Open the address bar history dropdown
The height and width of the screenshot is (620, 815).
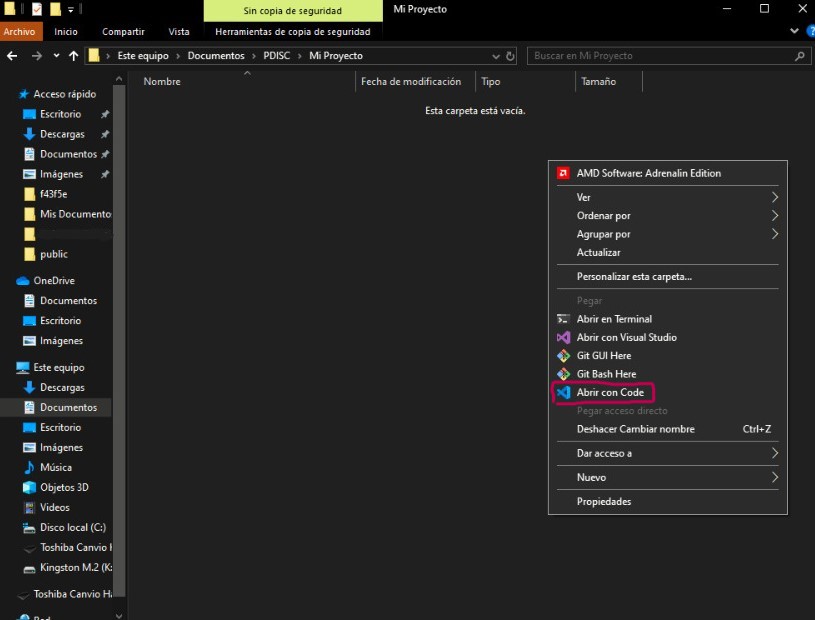(x=496, y=56)
